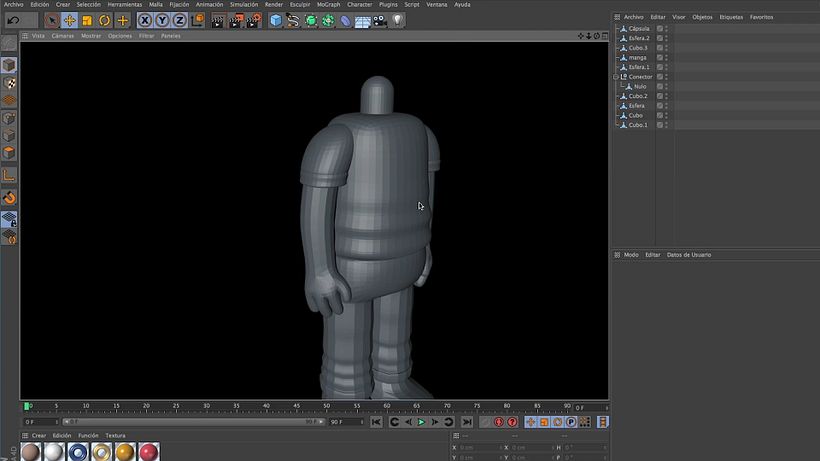Click the Undo arrow in top toolbar

(14, 20)
